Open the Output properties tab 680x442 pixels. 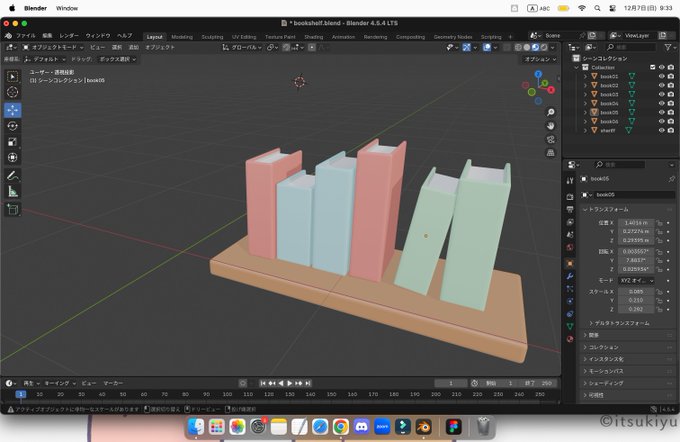tap(570, 210)
